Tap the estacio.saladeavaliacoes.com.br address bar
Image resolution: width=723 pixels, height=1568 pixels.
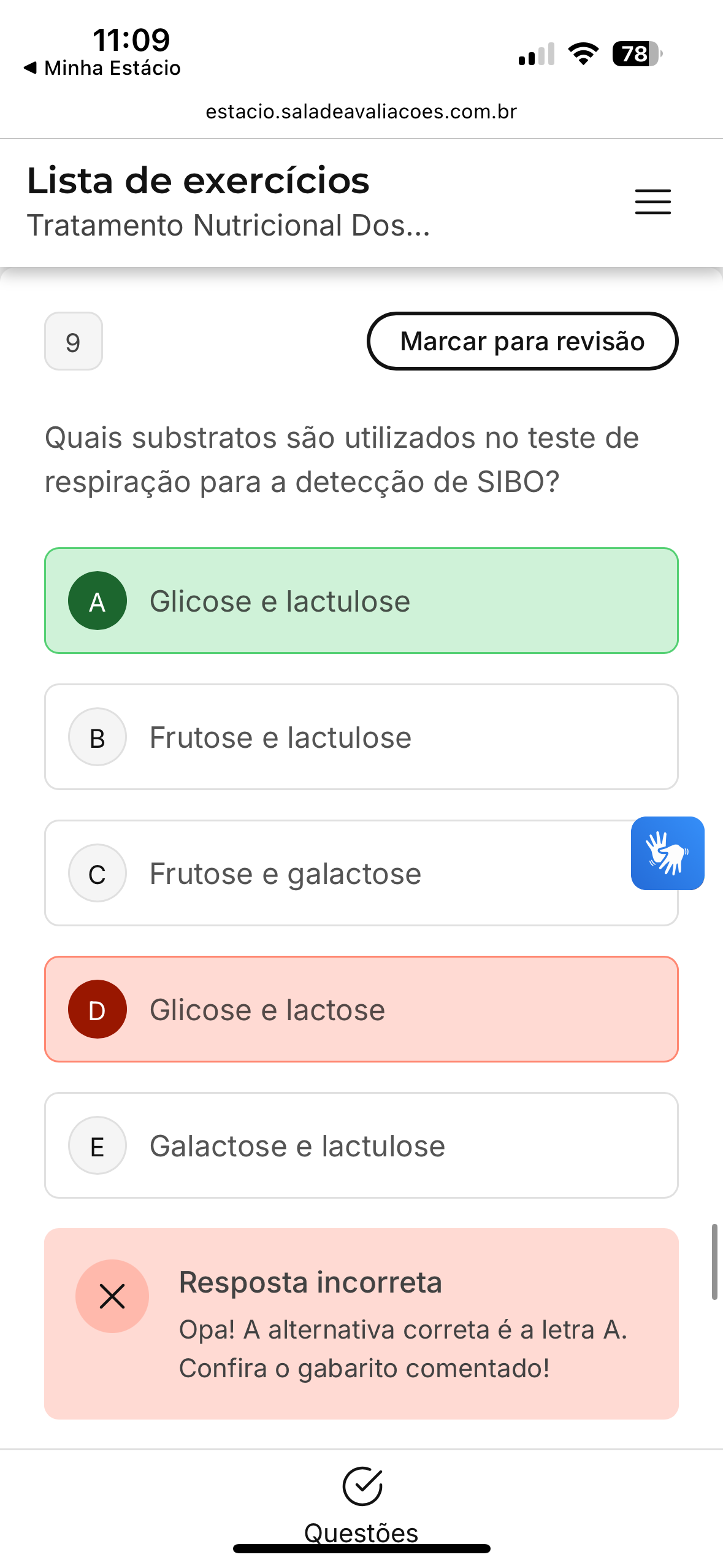(x=361, y=112)
